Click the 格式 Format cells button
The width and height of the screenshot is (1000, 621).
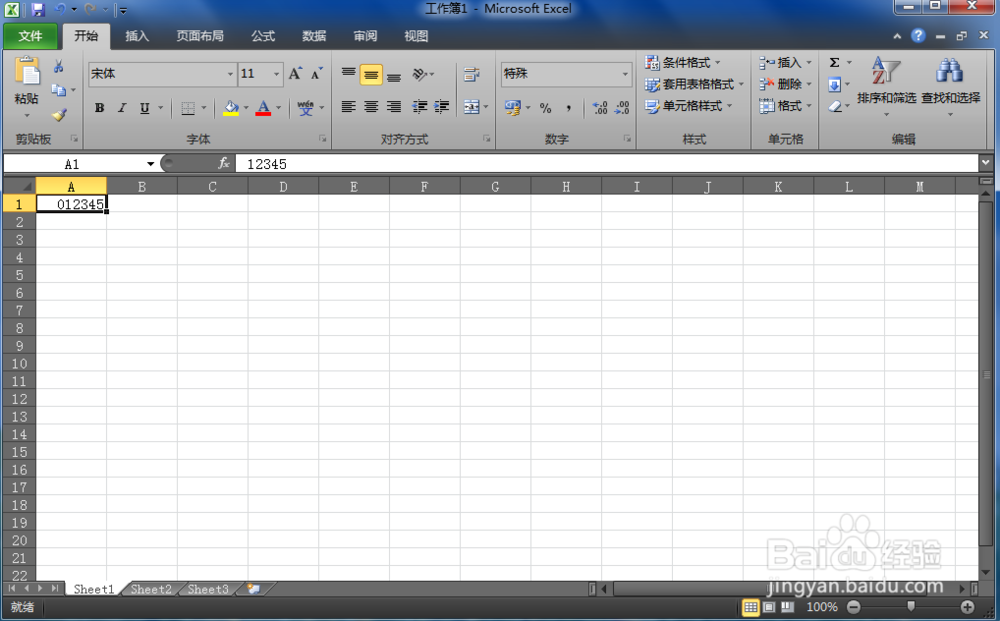click(785, 106)
